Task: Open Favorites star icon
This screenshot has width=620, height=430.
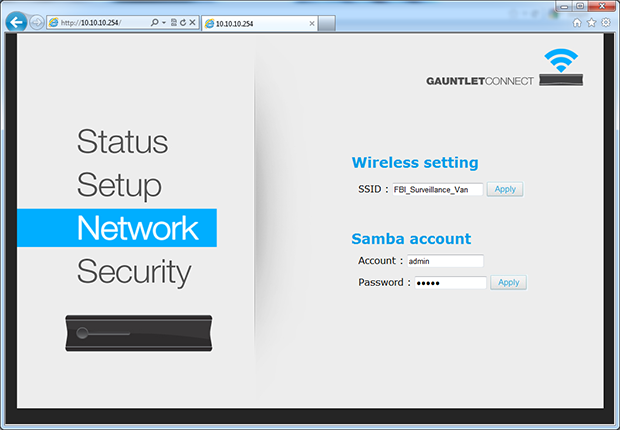Action: tap(591, 22)
